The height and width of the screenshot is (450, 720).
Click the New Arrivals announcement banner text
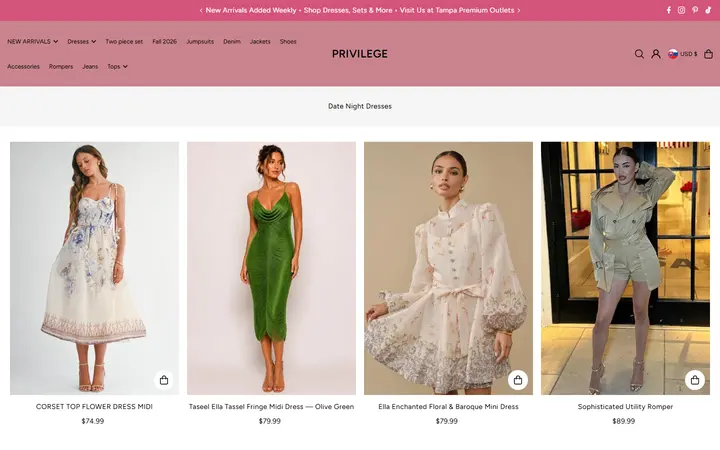point(360,10)
